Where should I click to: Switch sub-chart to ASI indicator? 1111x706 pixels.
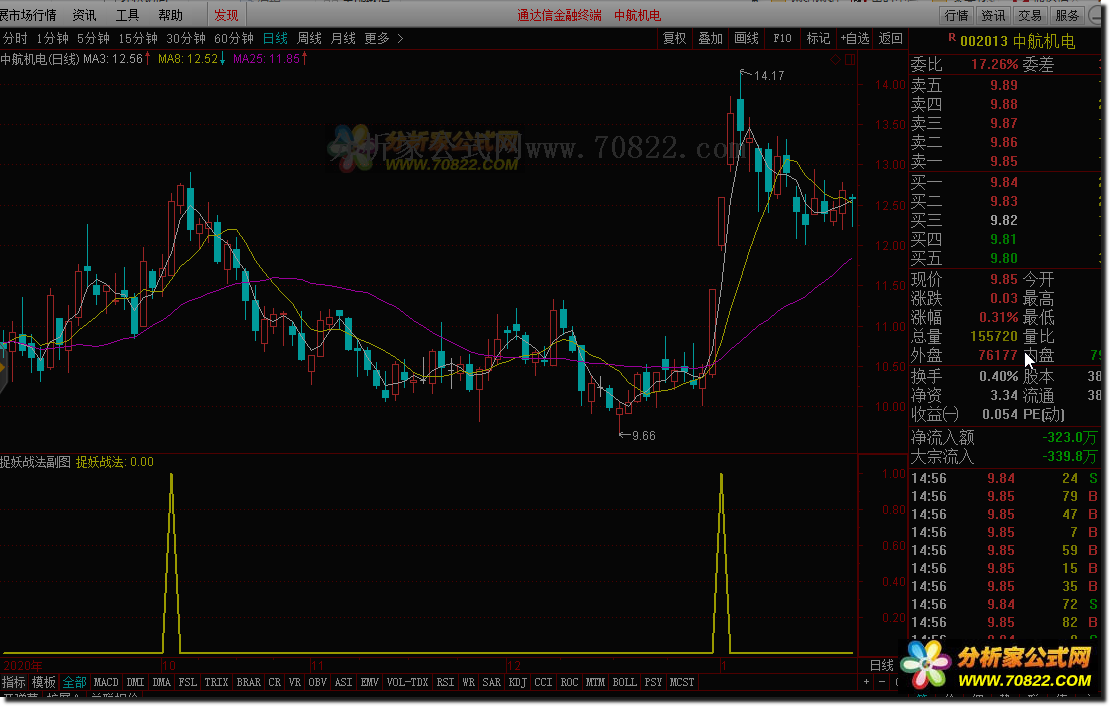click(344, 682)
